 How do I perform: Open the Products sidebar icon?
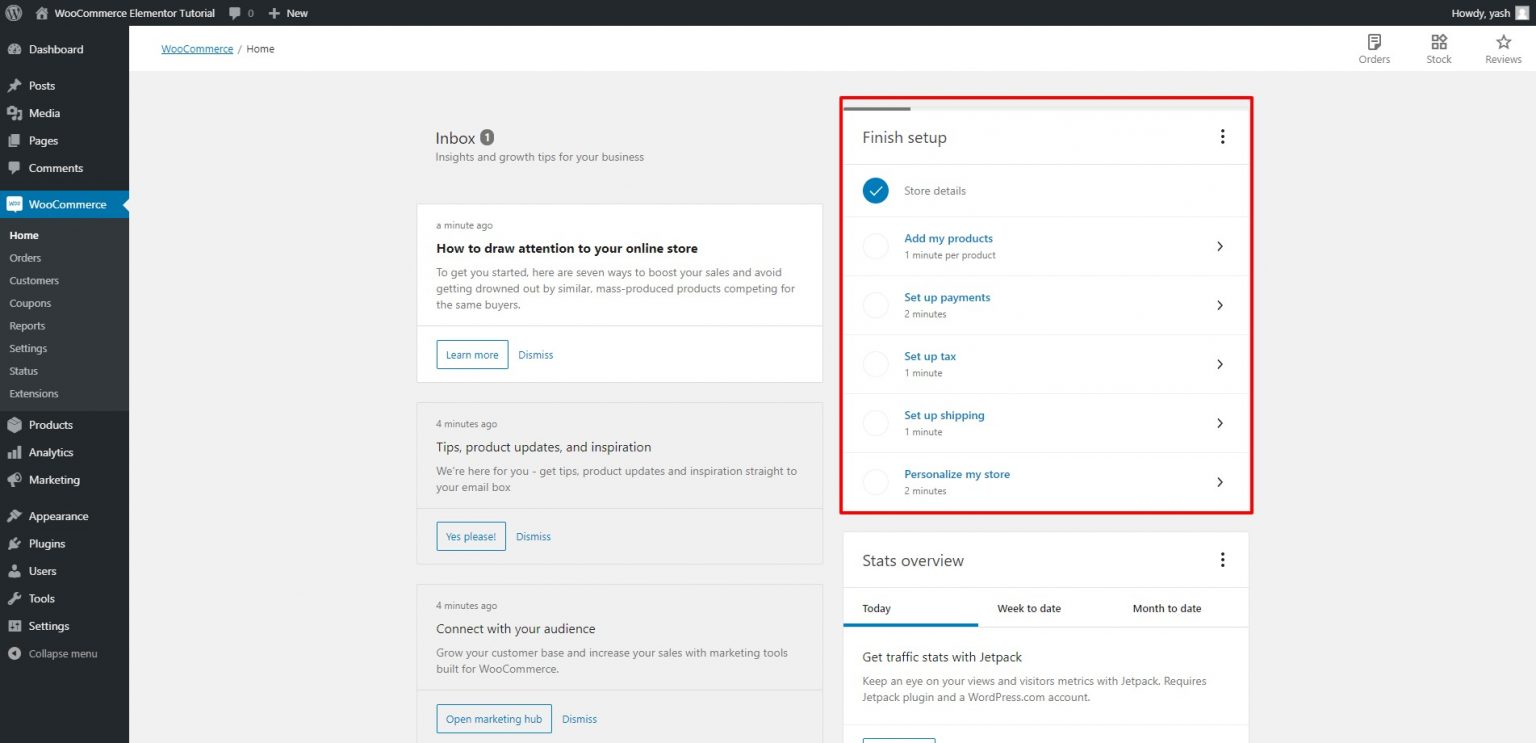[17, 424]
